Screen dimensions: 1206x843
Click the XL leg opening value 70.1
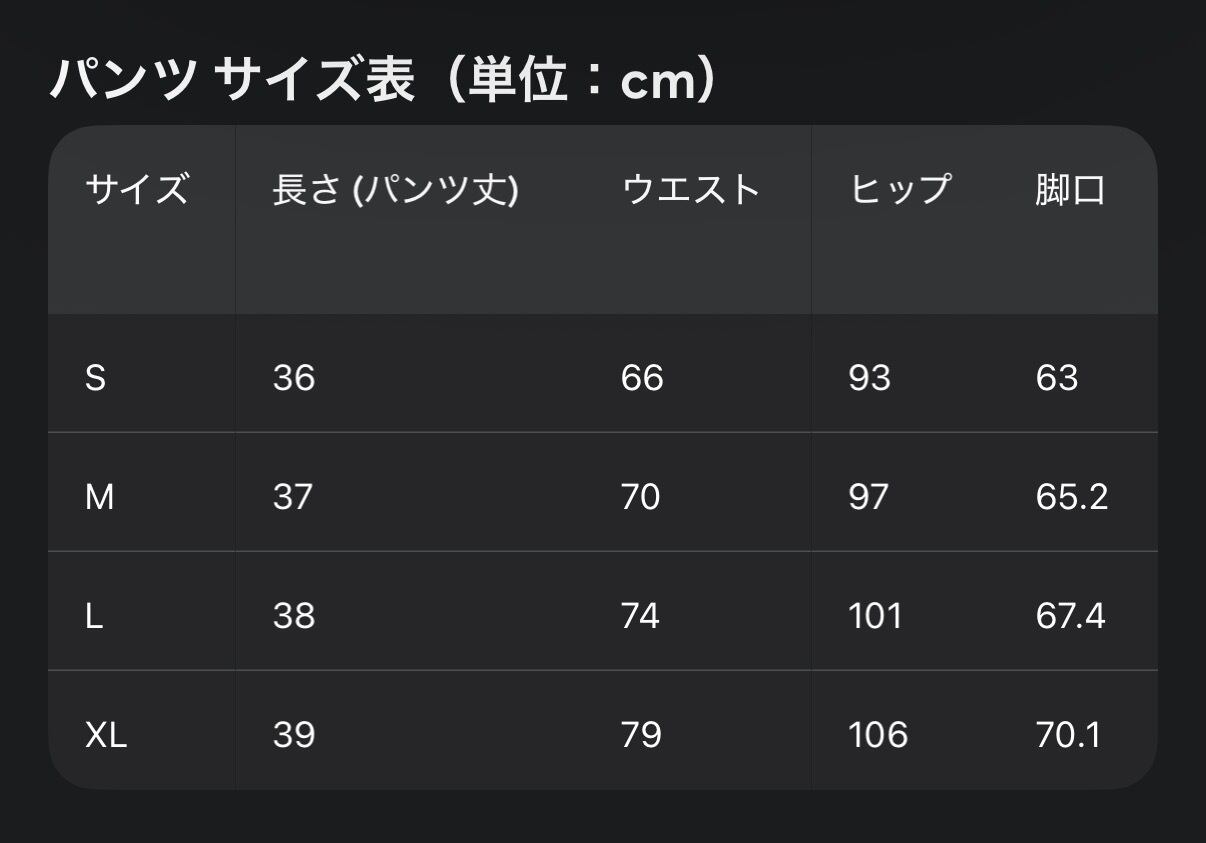1069,735
